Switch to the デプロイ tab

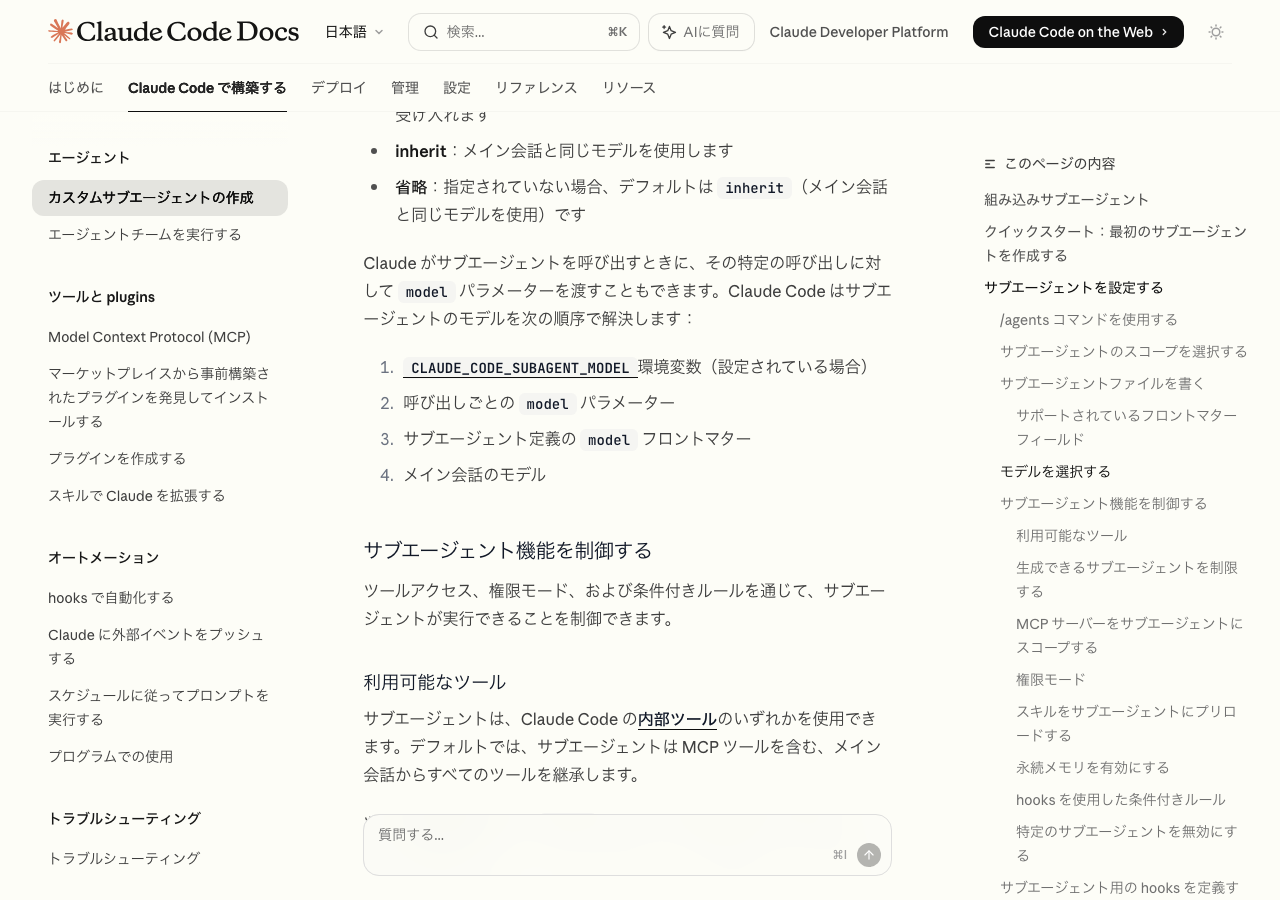click(x=338, y=88)
